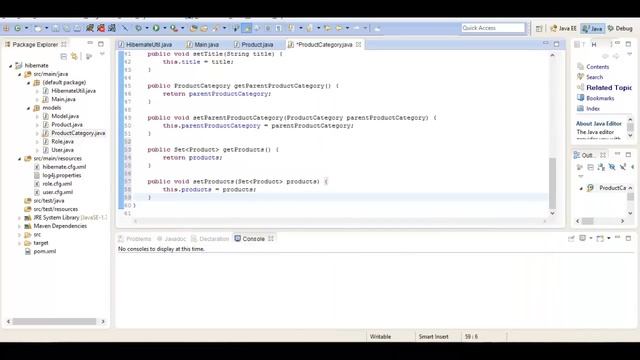Open Search link in Help view

[x=594, y=77]
